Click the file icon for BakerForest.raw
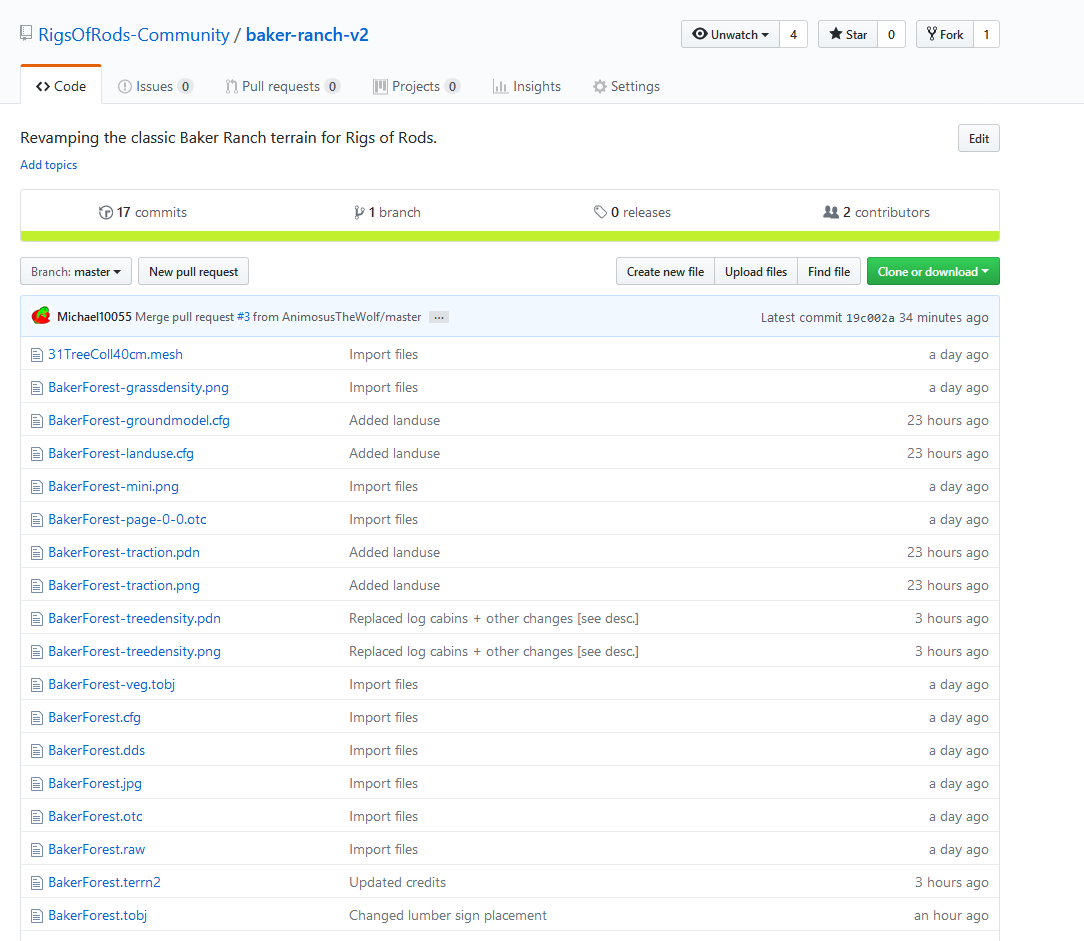1084x941 pixels. coord(37,850)
